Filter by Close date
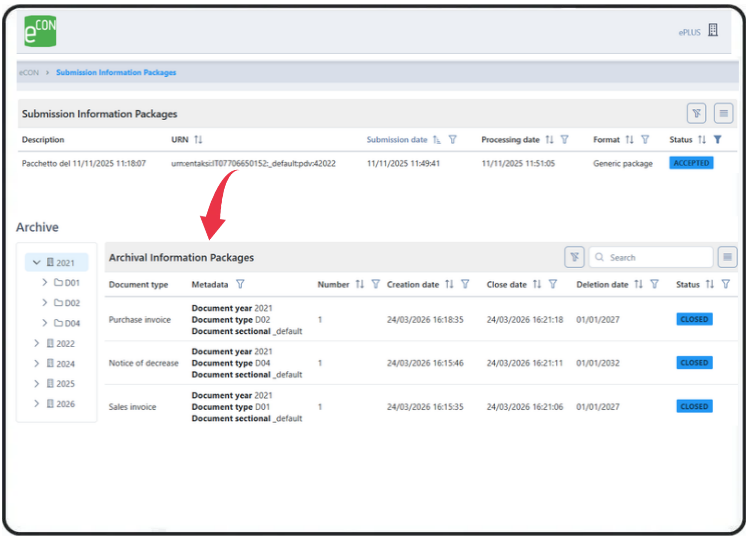The width and height of the screenshot is (748, 540). click(x=553, y=285)
